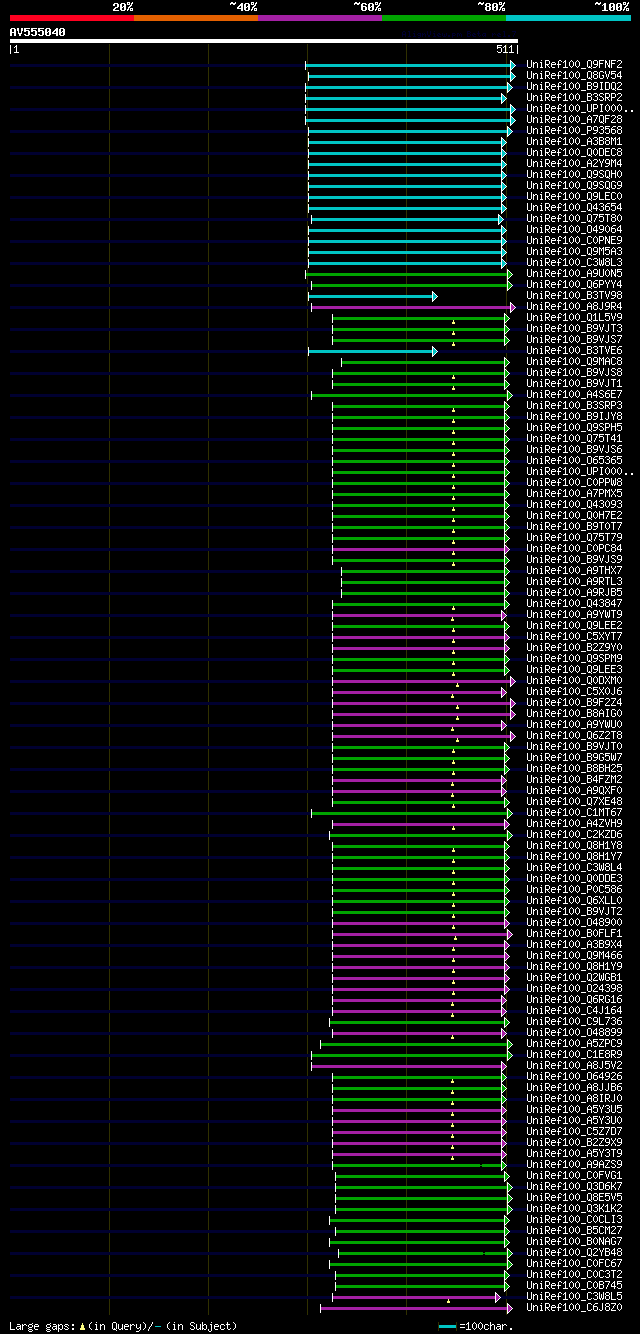Select label UniRef100_A8J5V2
This screenshot has width=640, height=1334.
pos(575,1065)
